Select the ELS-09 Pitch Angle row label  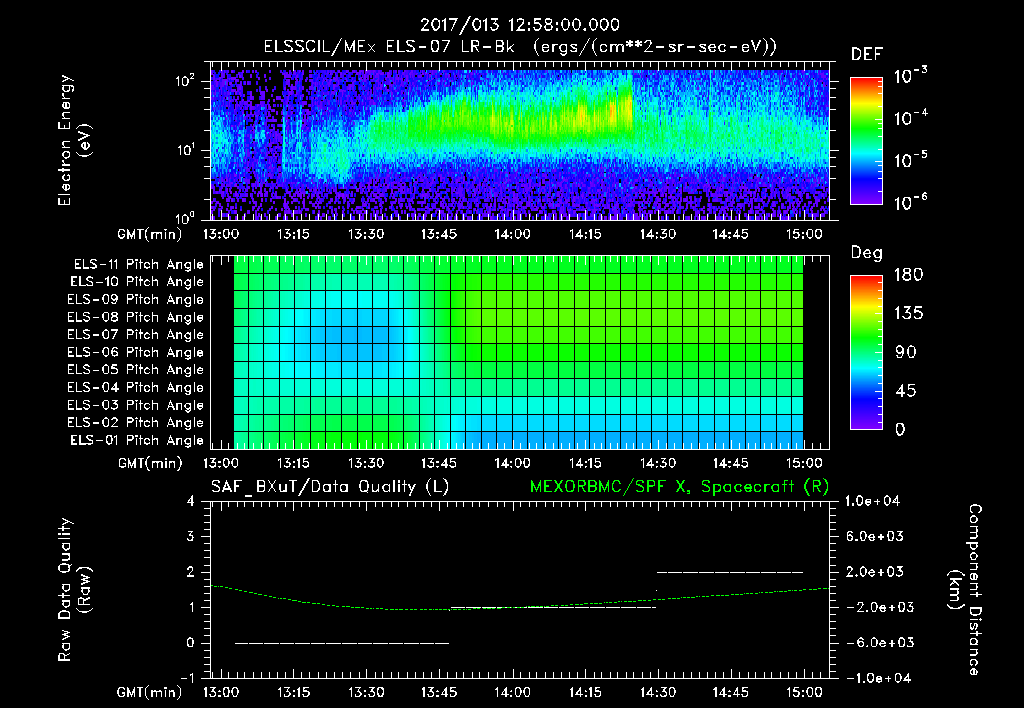coord(135,300)
